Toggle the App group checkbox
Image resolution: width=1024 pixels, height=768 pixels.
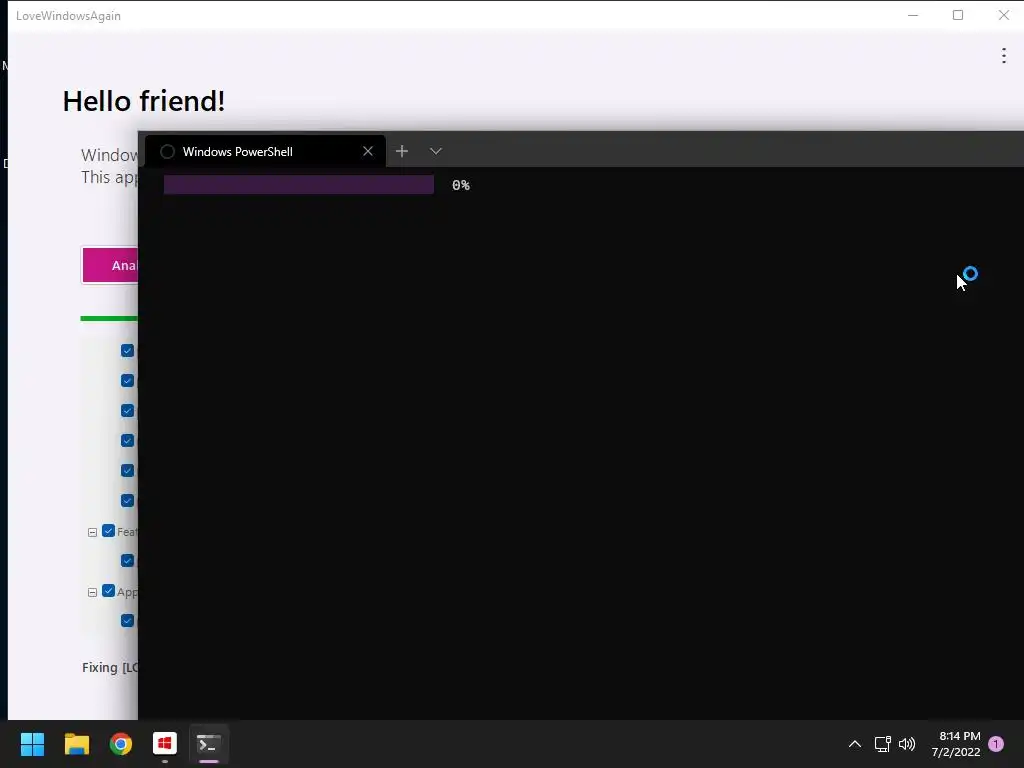[108, 591]
